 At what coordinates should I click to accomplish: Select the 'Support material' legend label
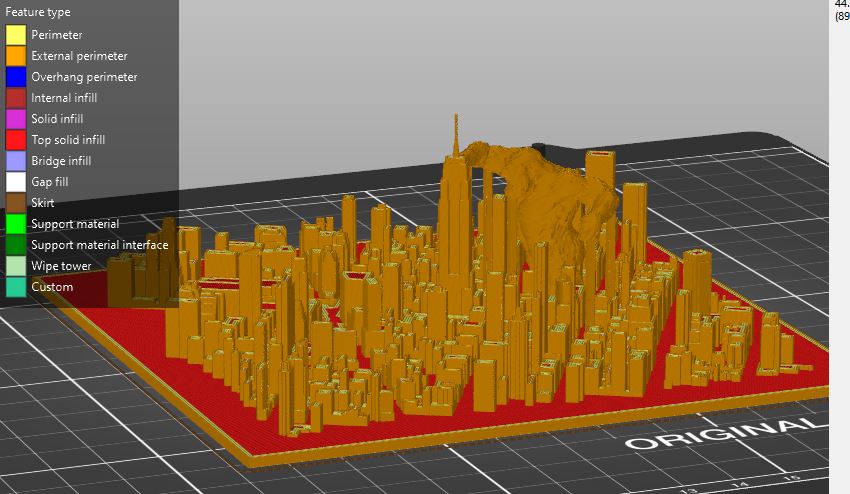click(x=75, y=224)
